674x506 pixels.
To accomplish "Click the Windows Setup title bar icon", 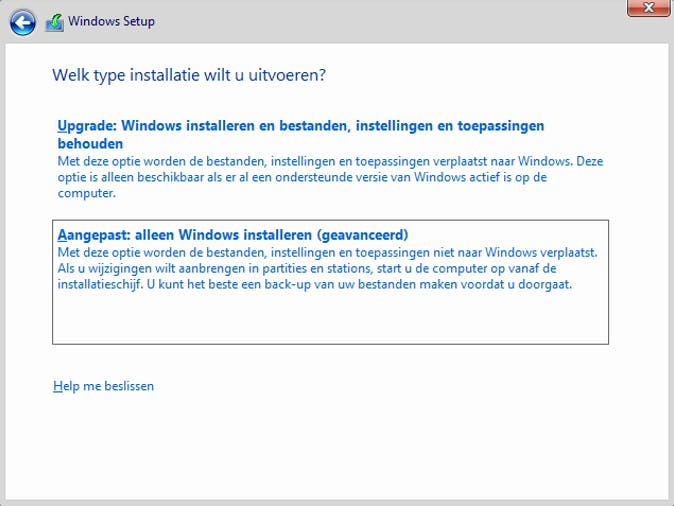I will point(54,22).
